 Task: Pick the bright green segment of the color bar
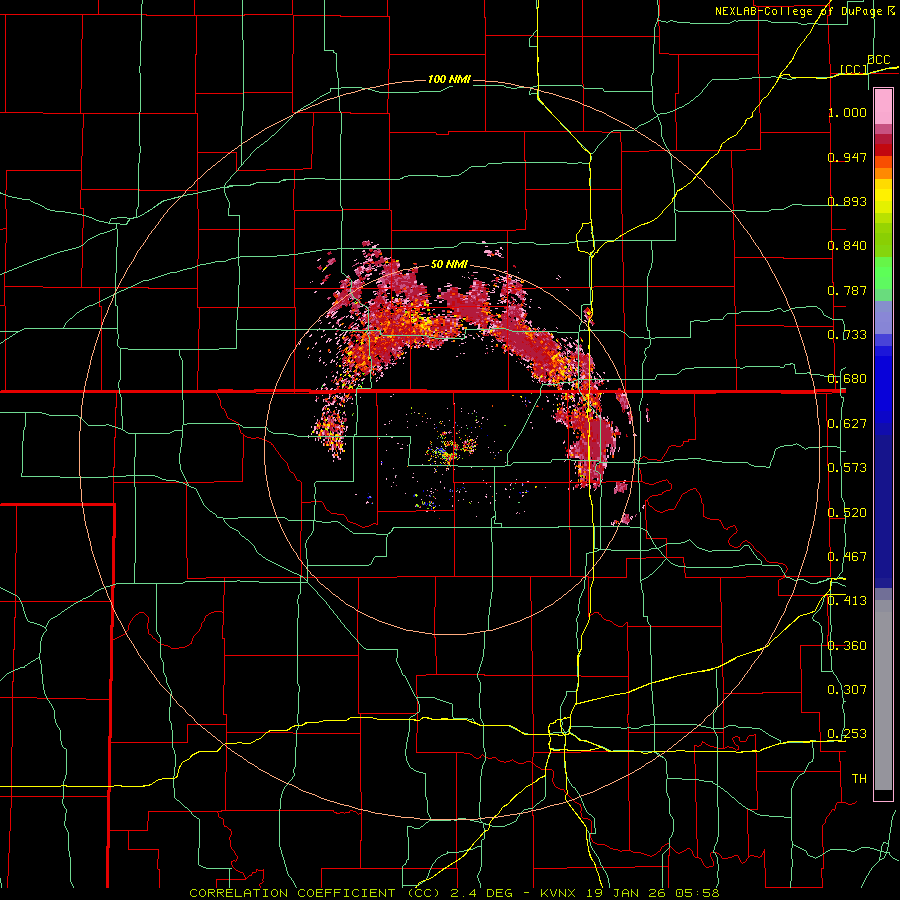pyautogui.click(x=883, y=274)
